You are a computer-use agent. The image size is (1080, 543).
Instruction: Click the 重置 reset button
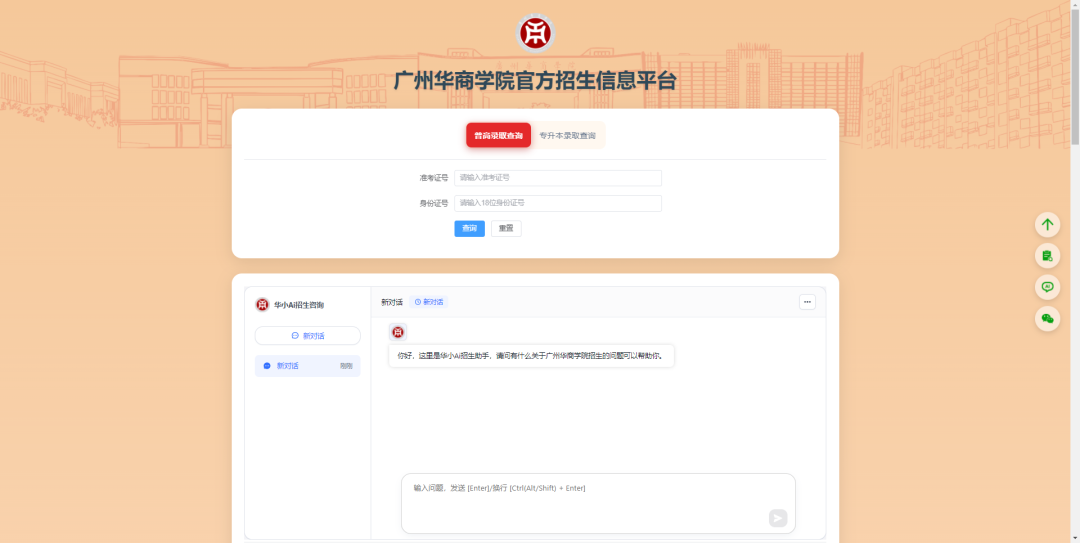pyautogui.click(x=506, y=228)
